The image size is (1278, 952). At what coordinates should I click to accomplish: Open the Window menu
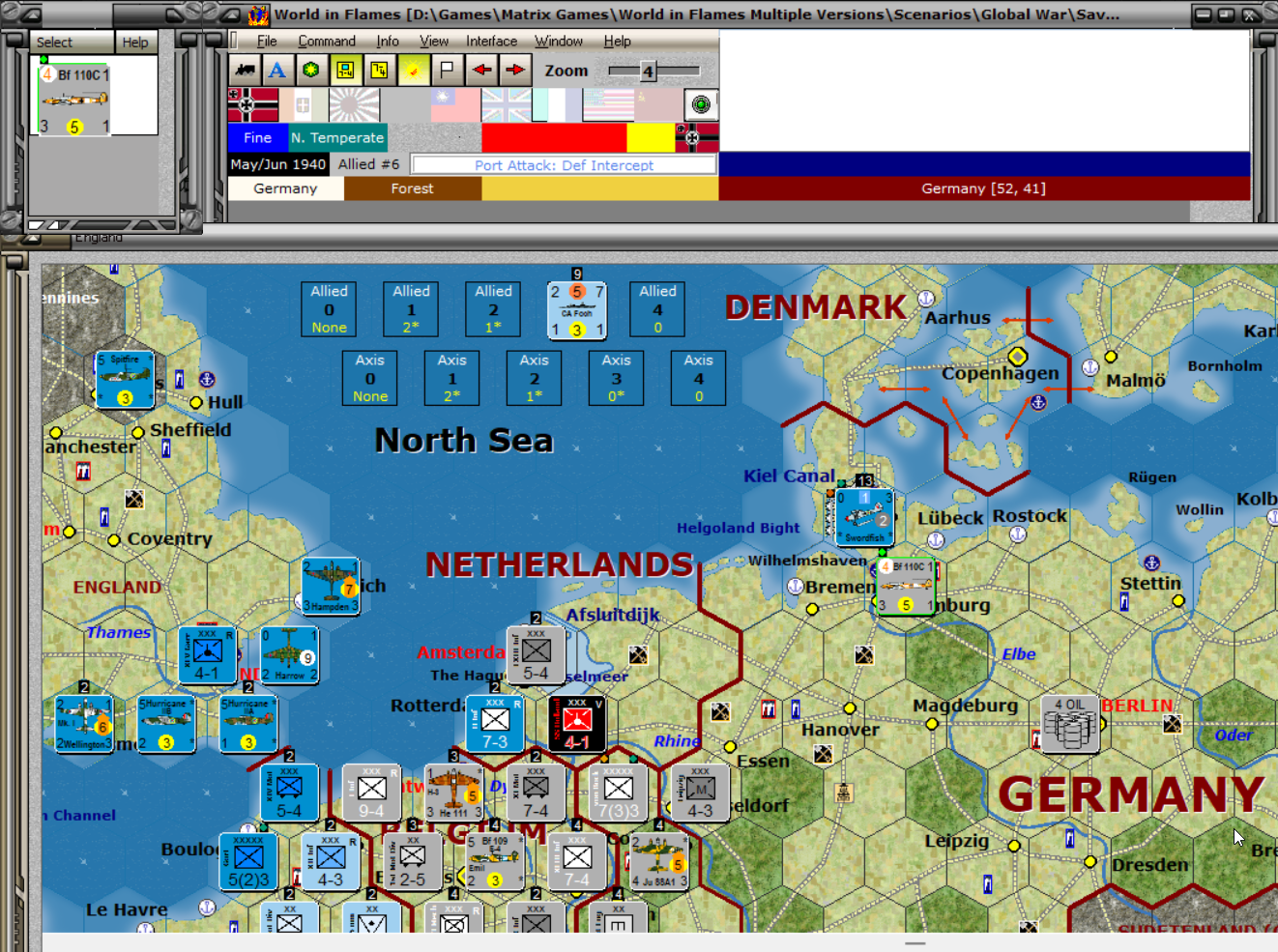559,41
